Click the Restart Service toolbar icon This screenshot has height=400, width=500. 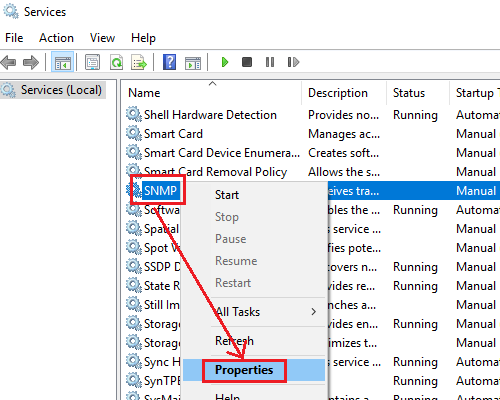coord(293,62)
